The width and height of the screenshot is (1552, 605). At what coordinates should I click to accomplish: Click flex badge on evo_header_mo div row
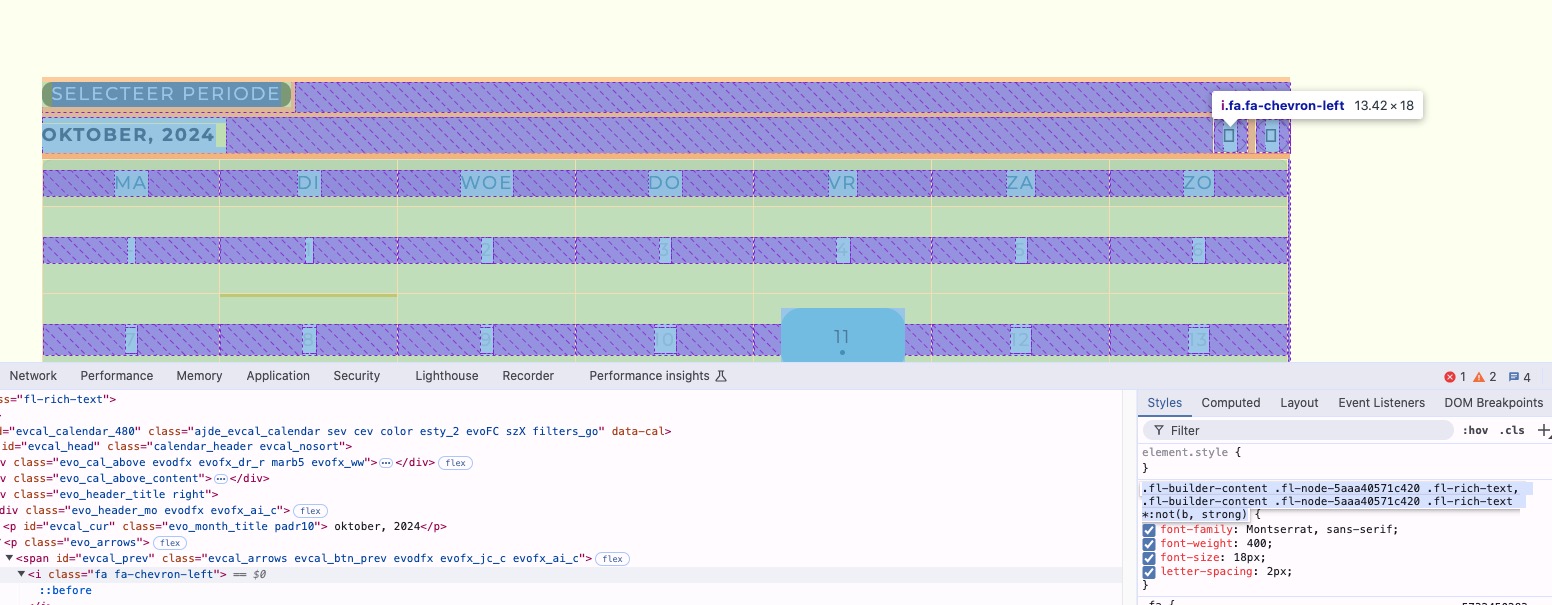pyautogui.click(x=310, y=511)
